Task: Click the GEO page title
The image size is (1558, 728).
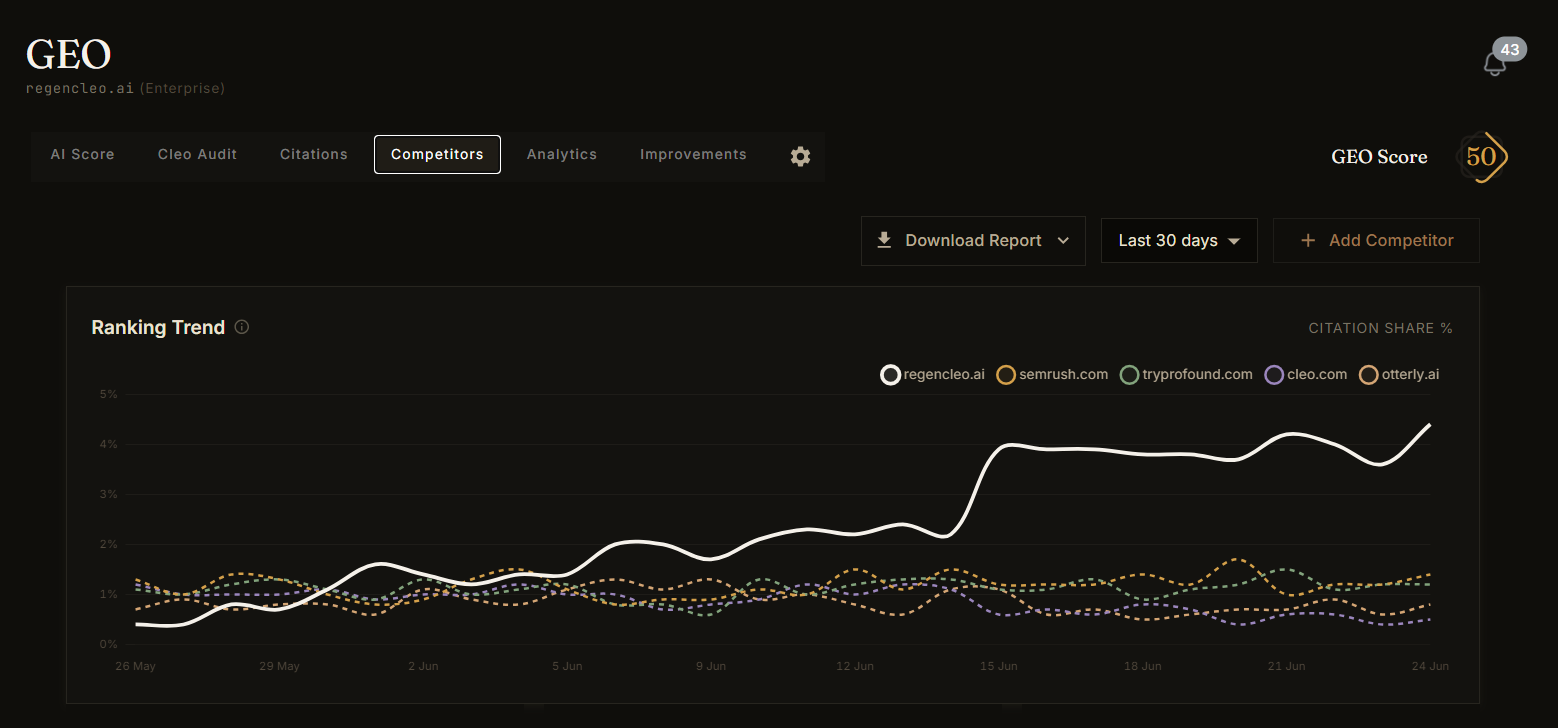Action: coord(68,54)
